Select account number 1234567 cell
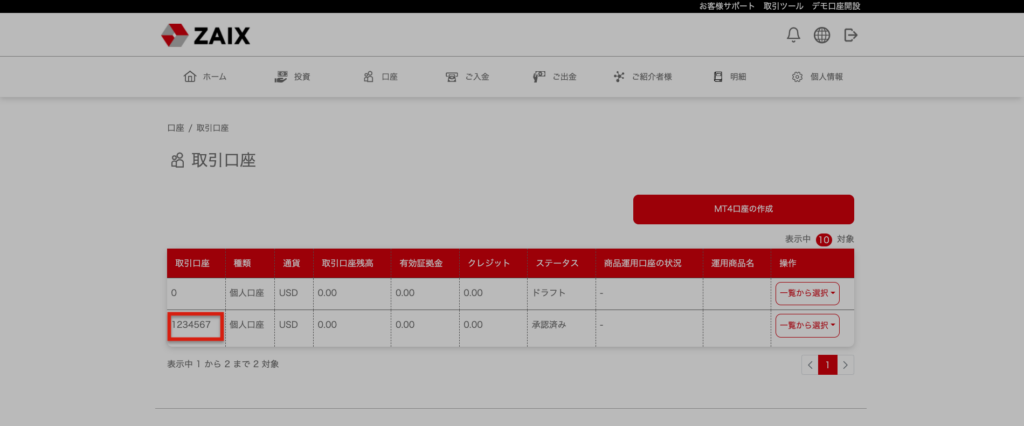The width and height of the screenshot is (1024, 426). point(194,325)
